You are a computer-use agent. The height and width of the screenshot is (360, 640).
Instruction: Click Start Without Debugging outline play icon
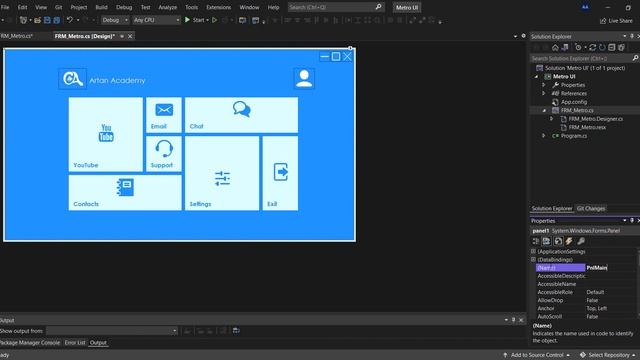214,20
